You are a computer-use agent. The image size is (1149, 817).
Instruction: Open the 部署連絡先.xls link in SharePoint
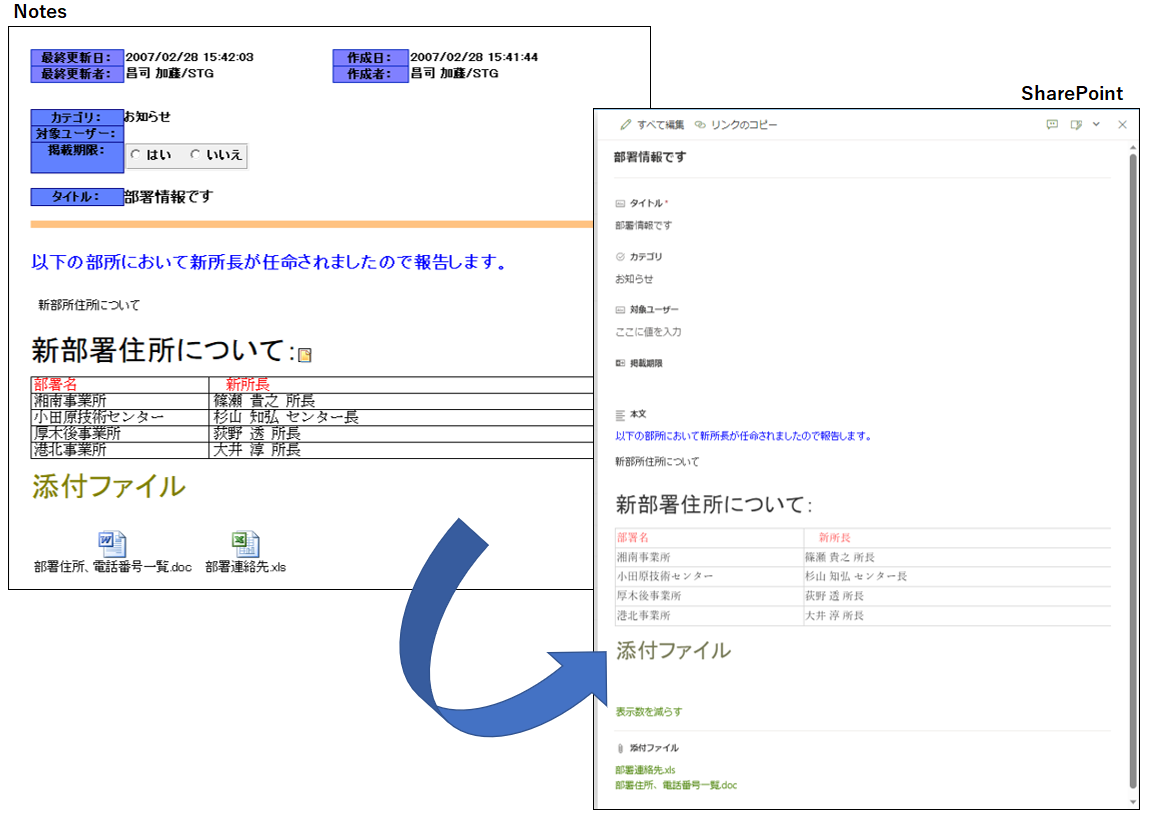coord(645,770)
